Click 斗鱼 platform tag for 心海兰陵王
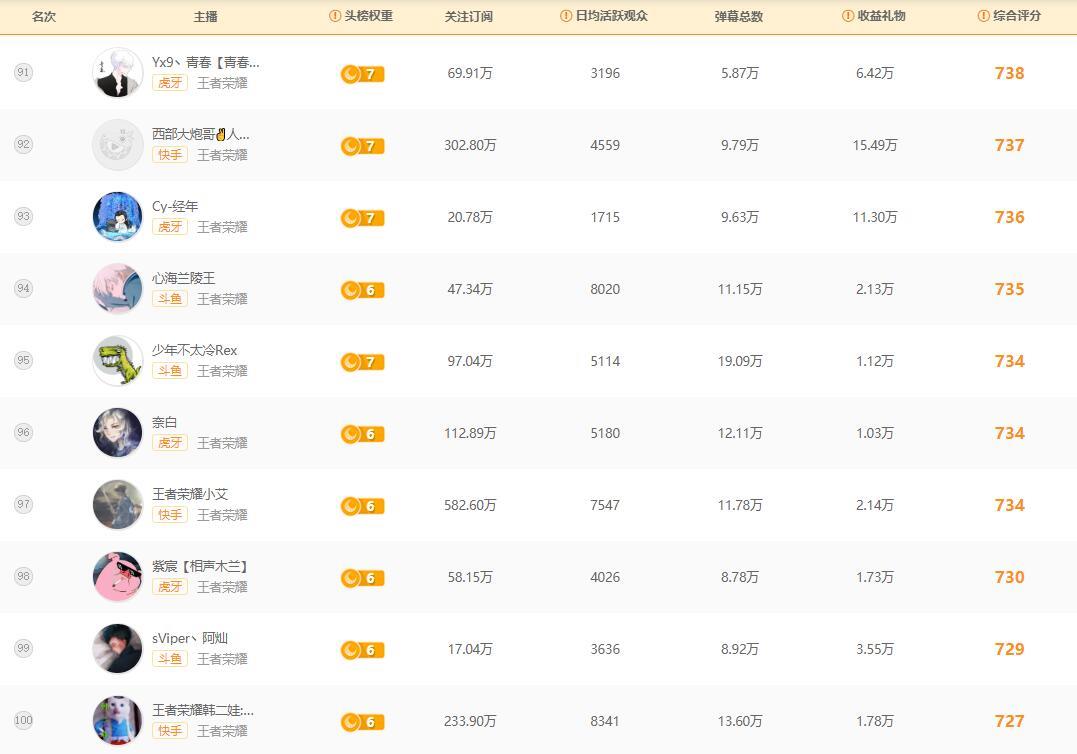Viewport: 1077px width, 754px height. tap(169, 299)
